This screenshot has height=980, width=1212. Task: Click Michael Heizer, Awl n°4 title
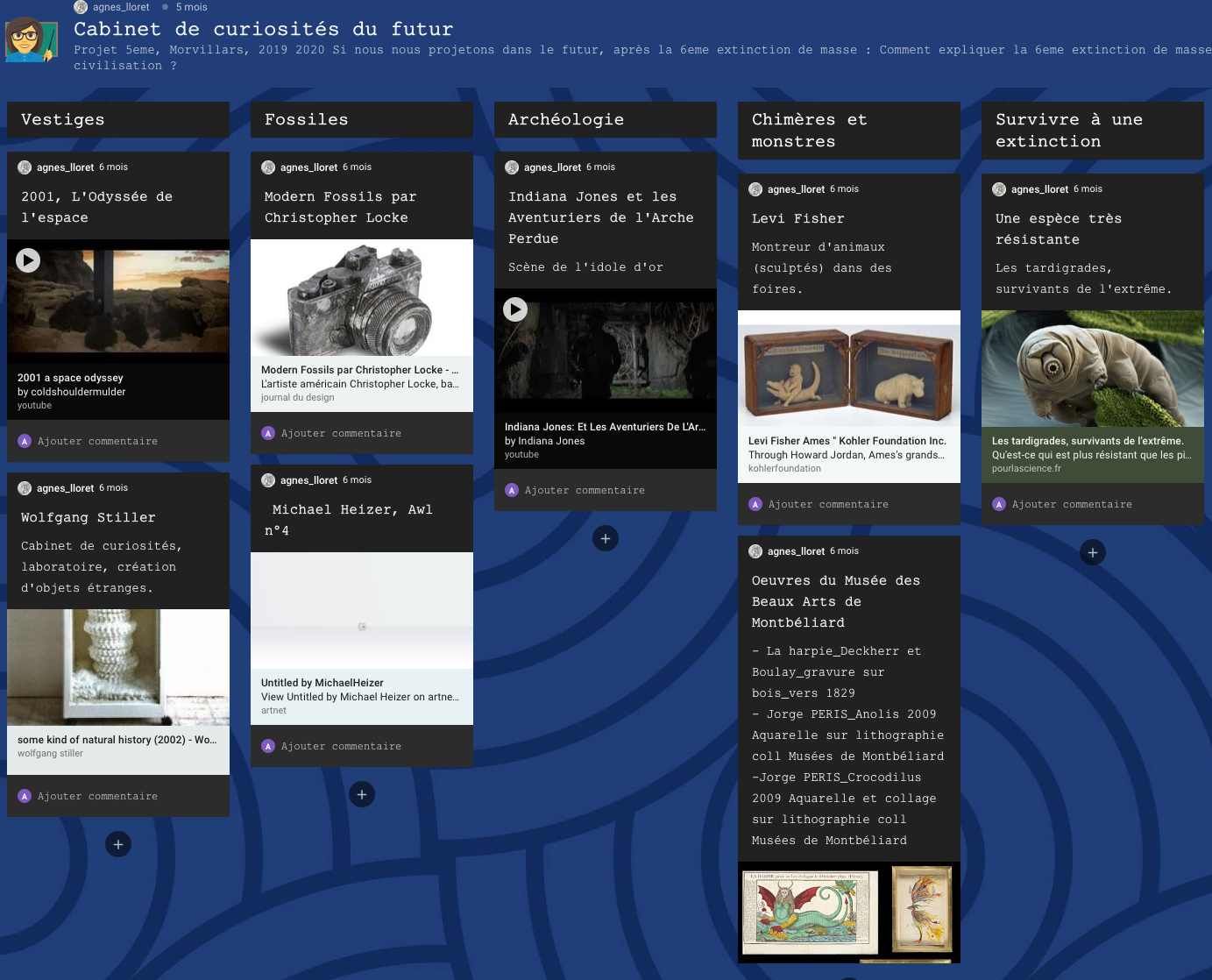[x=349, y=520]
